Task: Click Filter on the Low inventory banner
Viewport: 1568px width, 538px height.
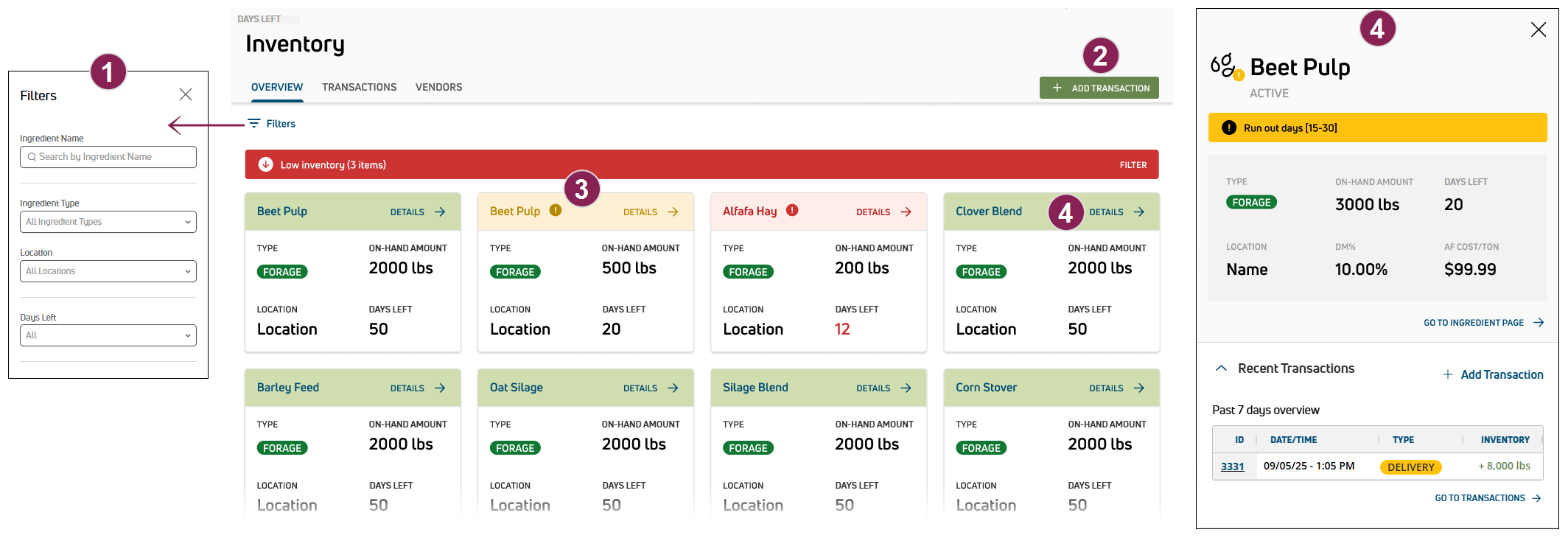Action: click(x=1133, y=165)
